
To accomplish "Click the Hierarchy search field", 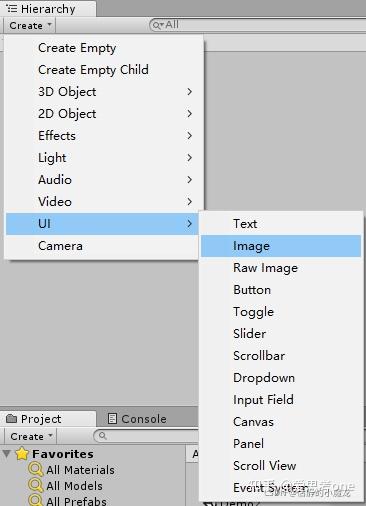I will 257,25.
